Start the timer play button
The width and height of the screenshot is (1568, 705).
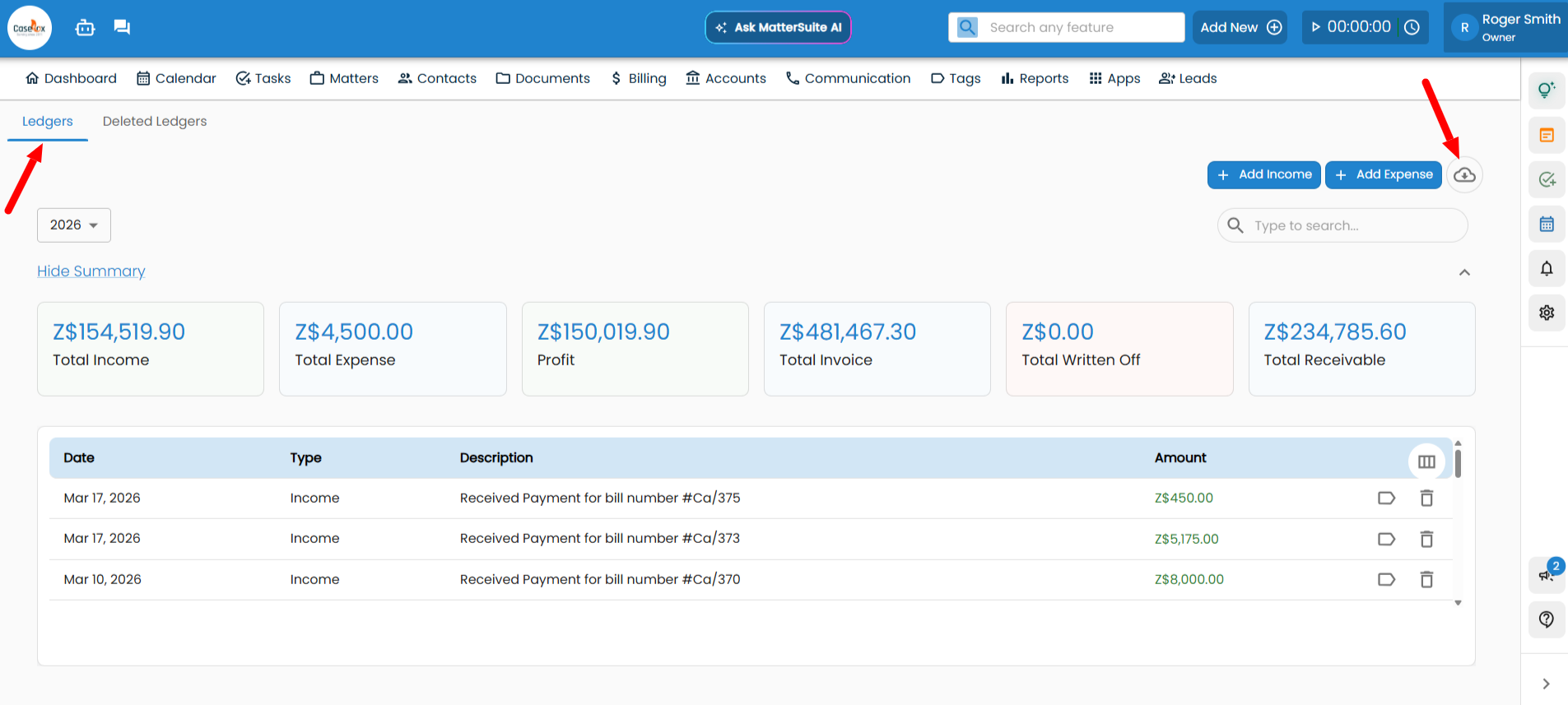[x=1316, y=27]
